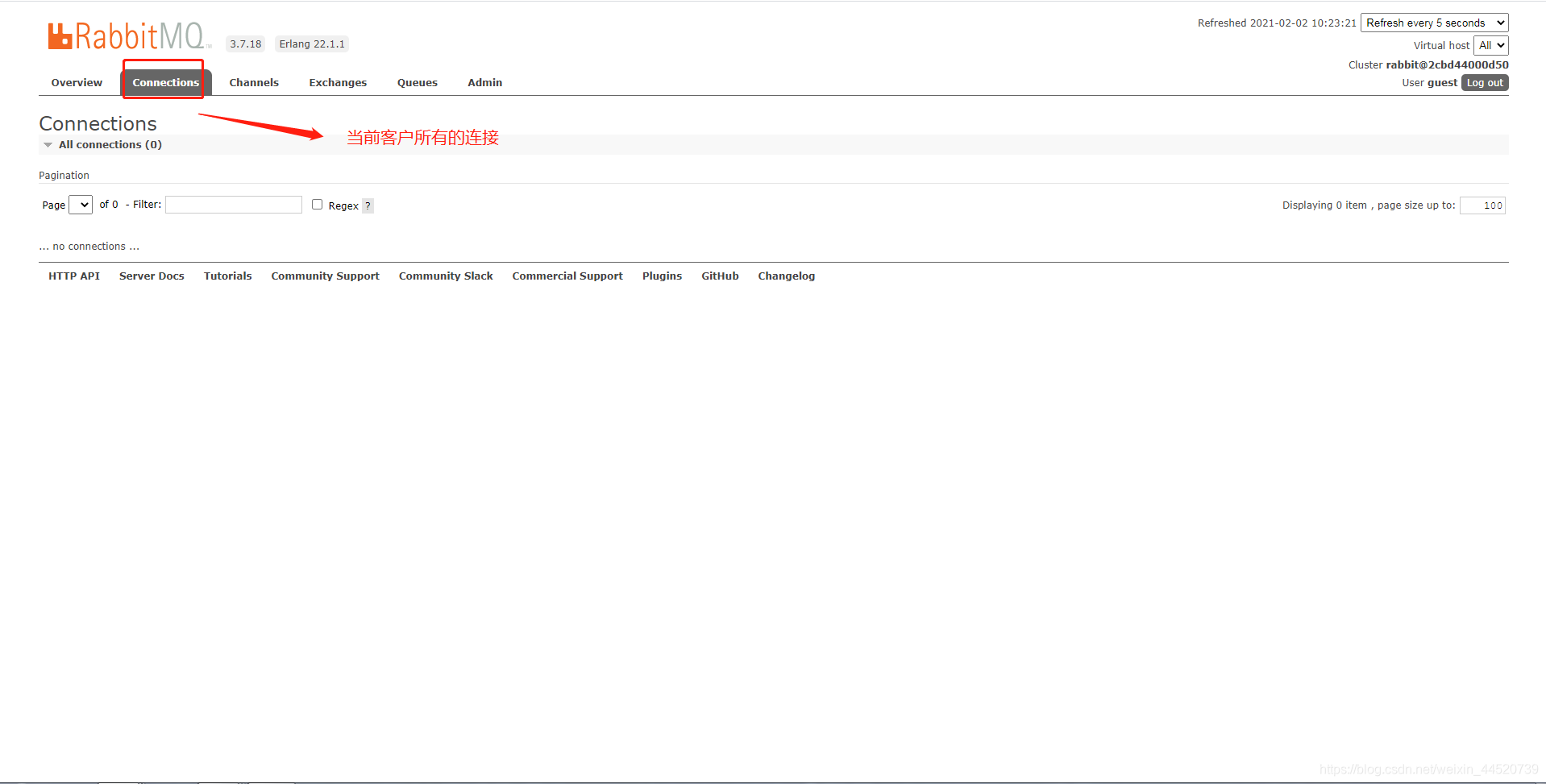Visit the Community Support link
Viewport: 1546px width, 784px height.
[x=326, y=276]
